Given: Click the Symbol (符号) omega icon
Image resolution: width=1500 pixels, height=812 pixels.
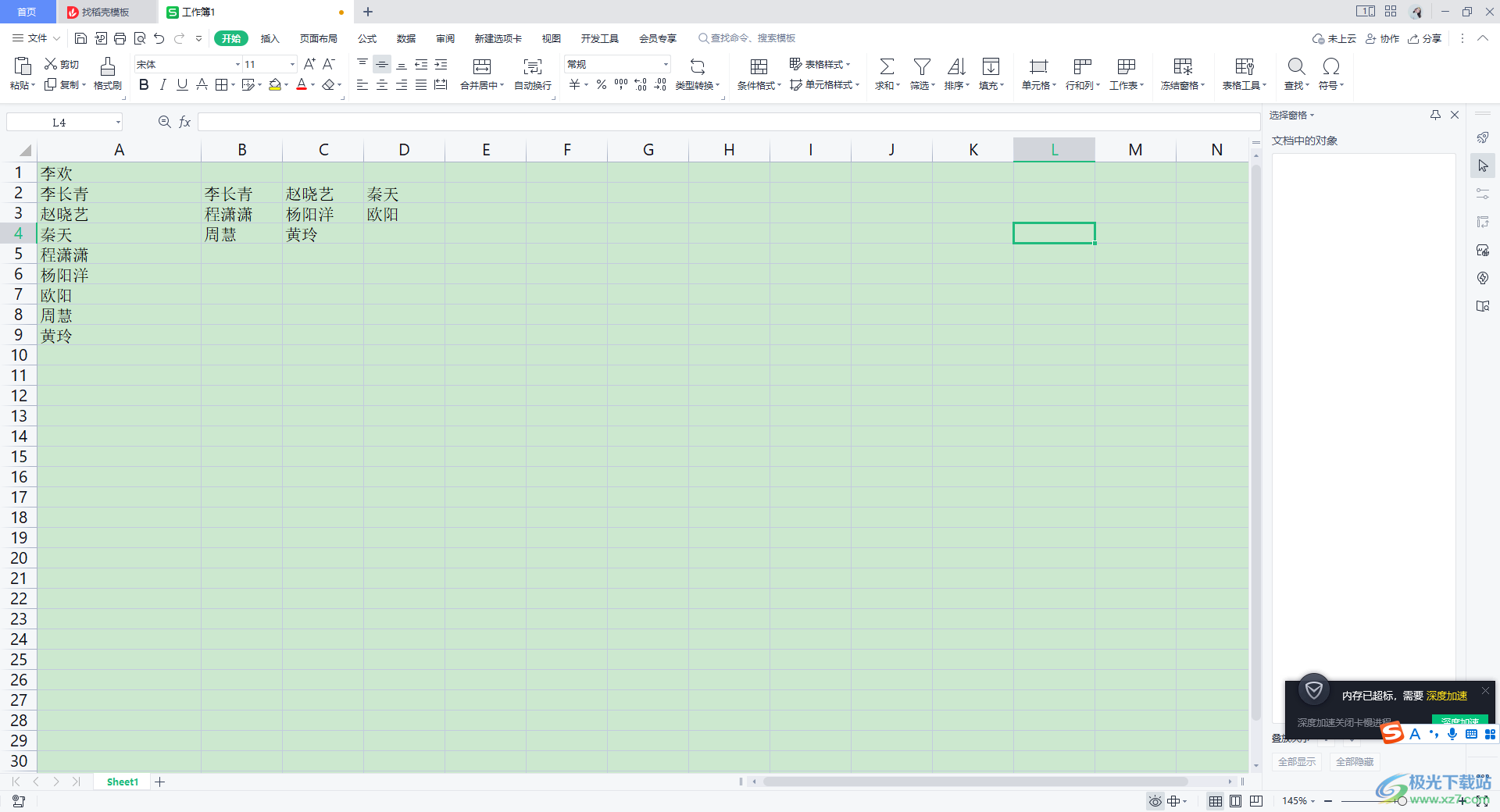Looking at the screenshot, I should [x=1331, y=66].
